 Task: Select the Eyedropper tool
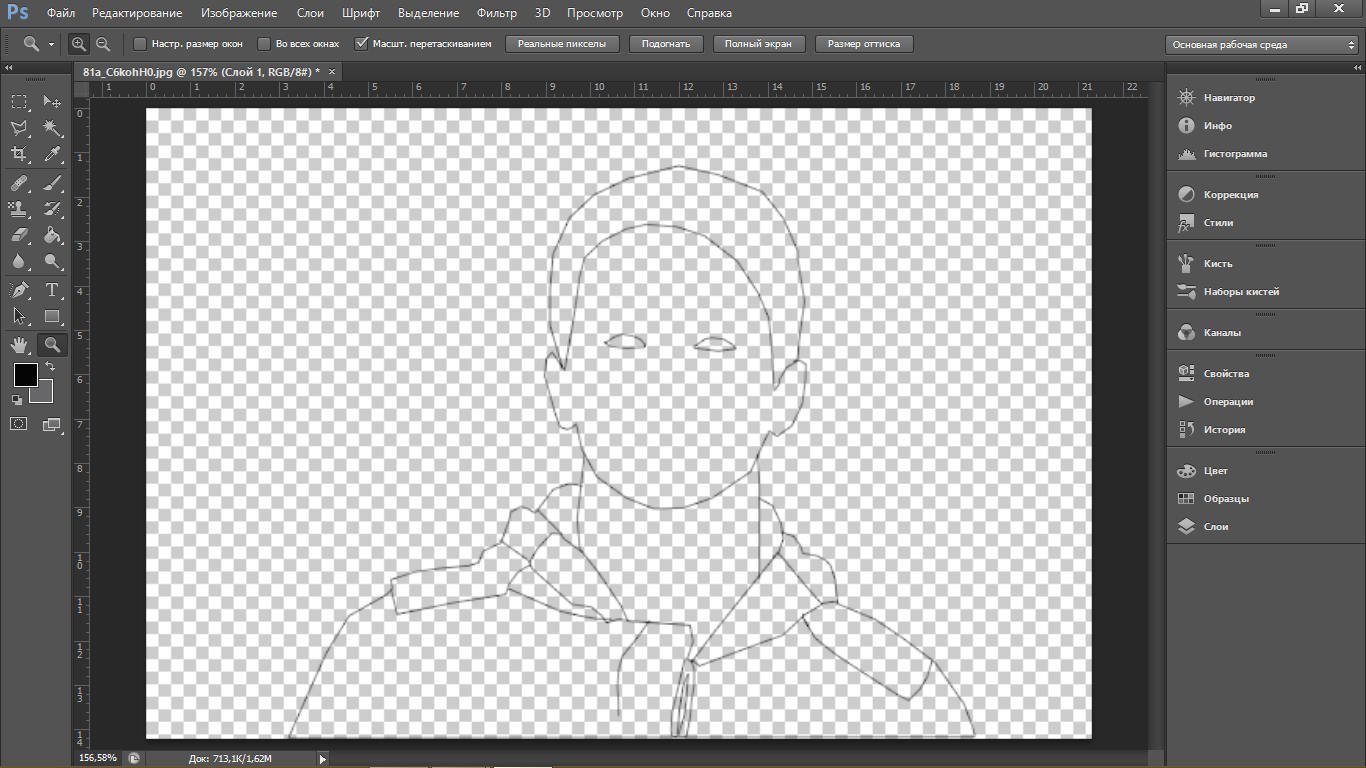coord(52,154)
